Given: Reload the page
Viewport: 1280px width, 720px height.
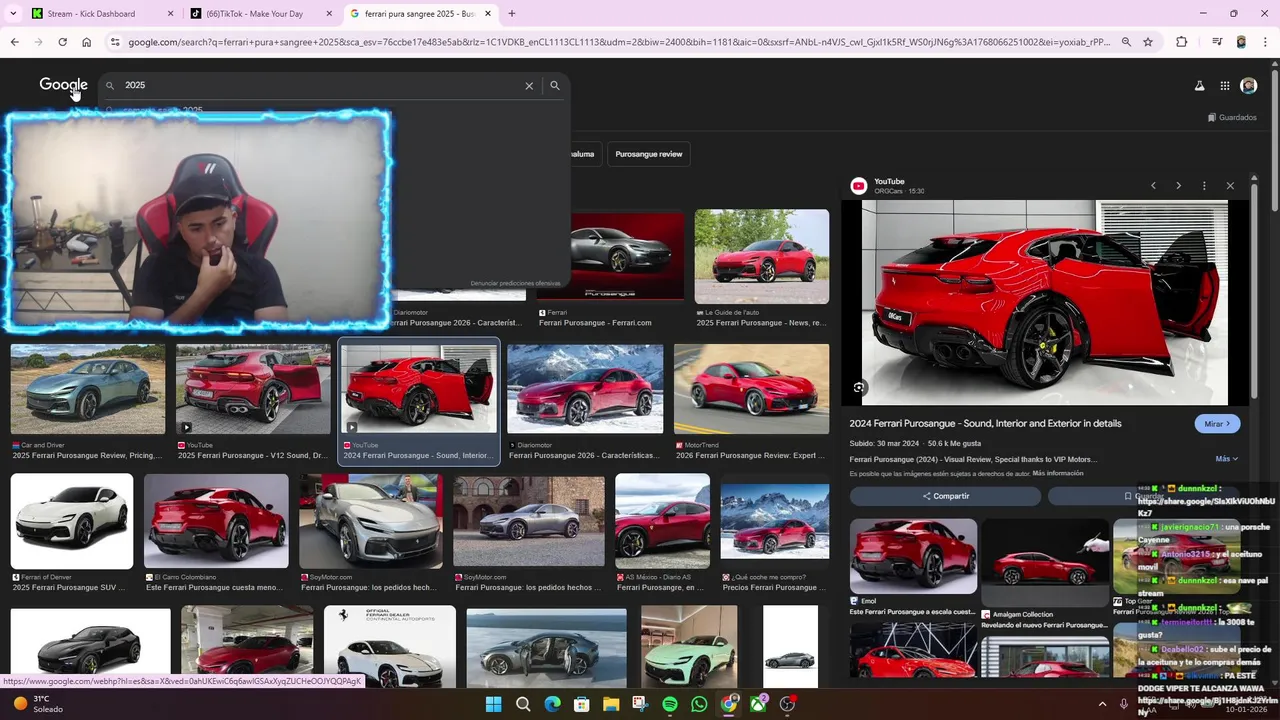Looking at the screenshot, I should [x=62, y=42].
